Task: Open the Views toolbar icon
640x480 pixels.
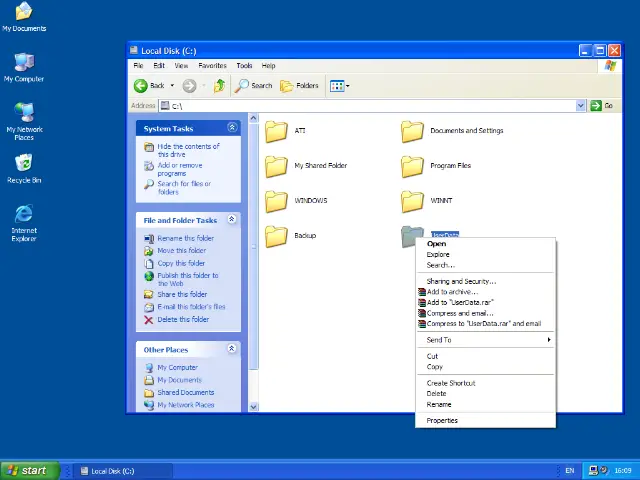Action: pos(337,86)
